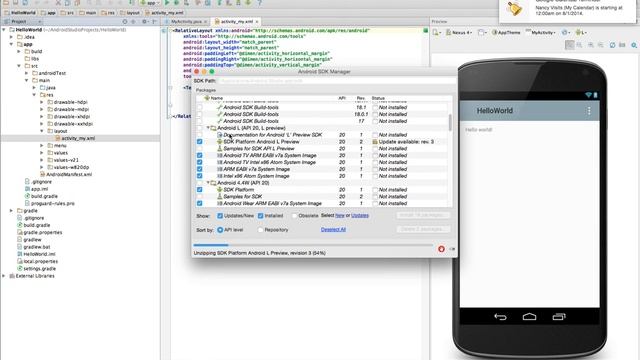Click the SDK Manager package list scrollbar
Viewport: 640px width, 360px height.
[450, 122]
